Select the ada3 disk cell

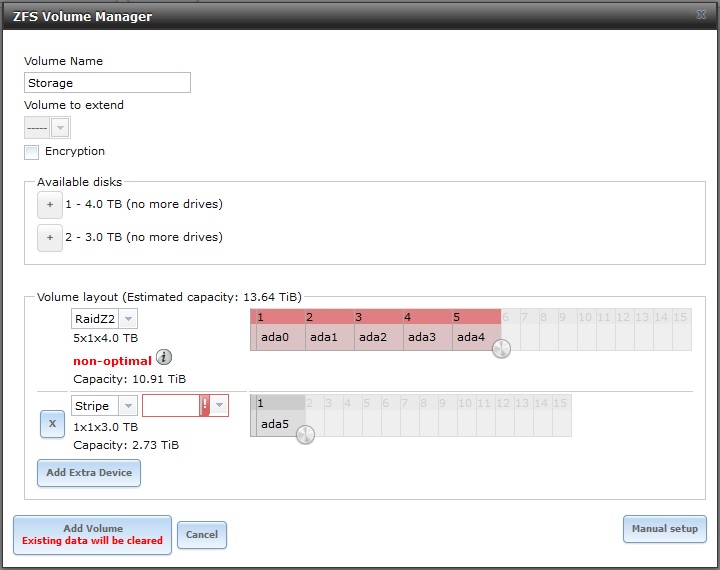click(x=428, y=338)
